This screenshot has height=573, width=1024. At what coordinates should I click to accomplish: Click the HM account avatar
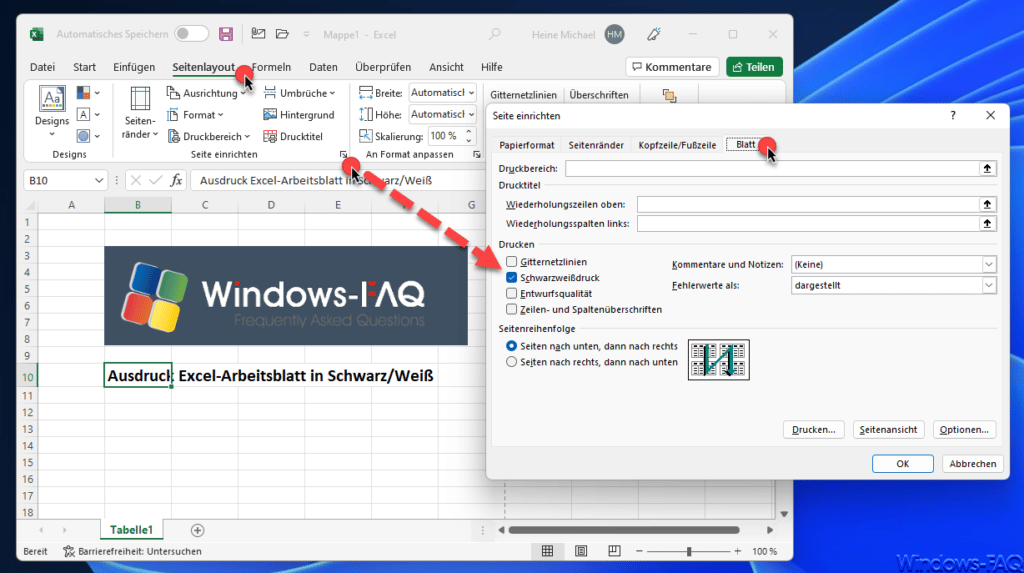[x=615, y=34]
